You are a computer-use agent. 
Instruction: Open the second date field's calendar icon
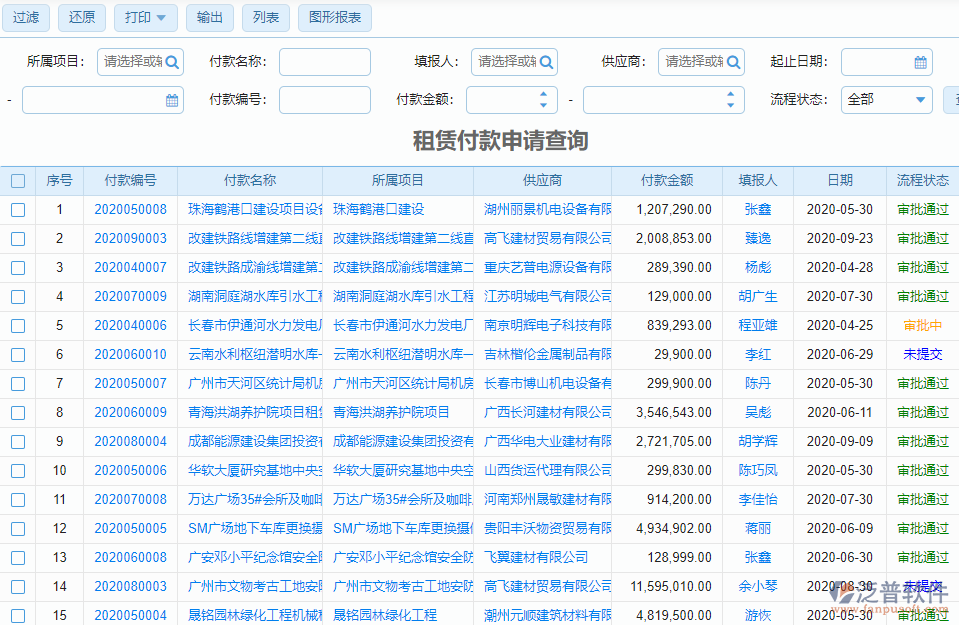pyautogui.click(x=171, y=99)
